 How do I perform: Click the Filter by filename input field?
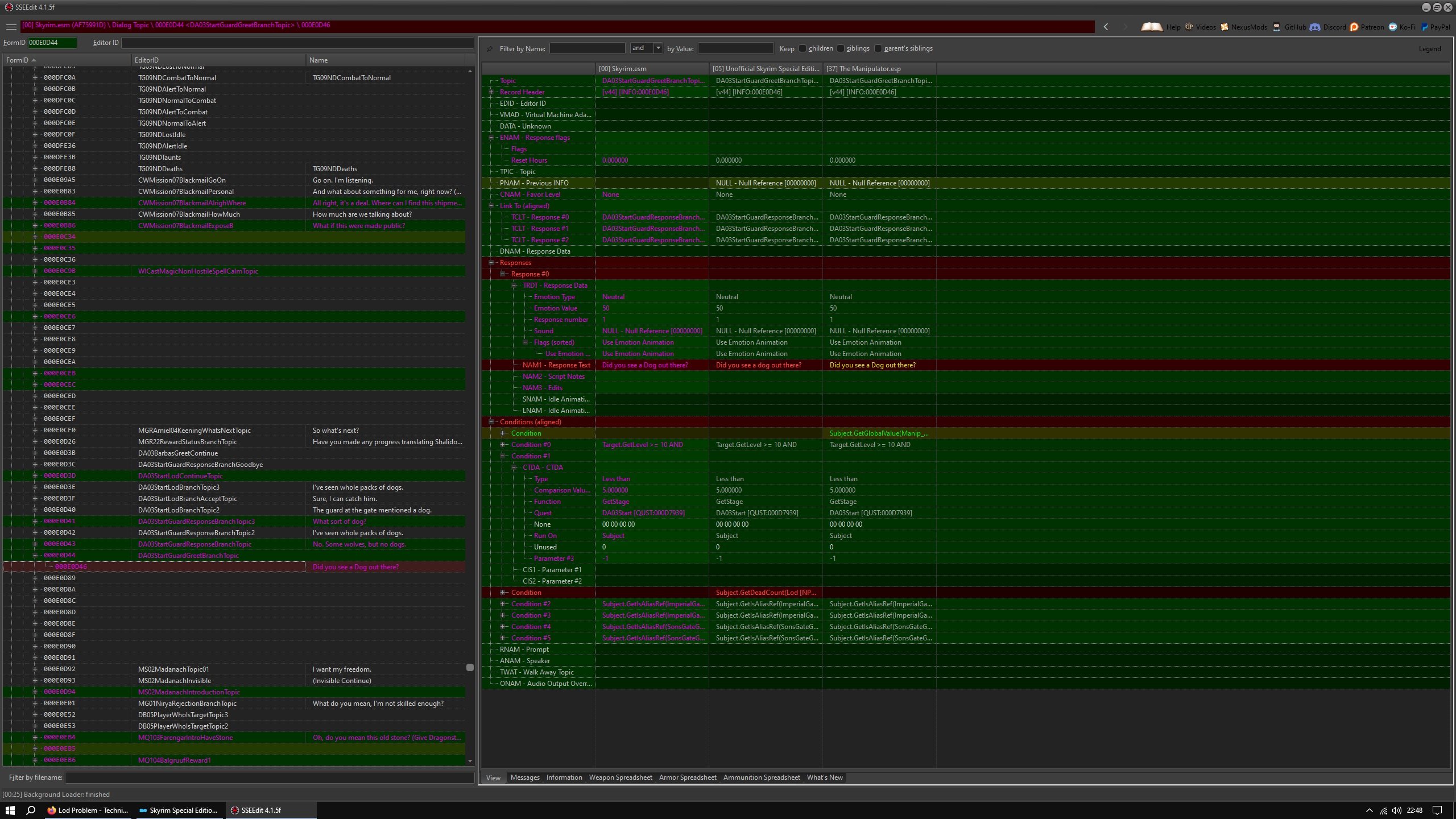270,777
